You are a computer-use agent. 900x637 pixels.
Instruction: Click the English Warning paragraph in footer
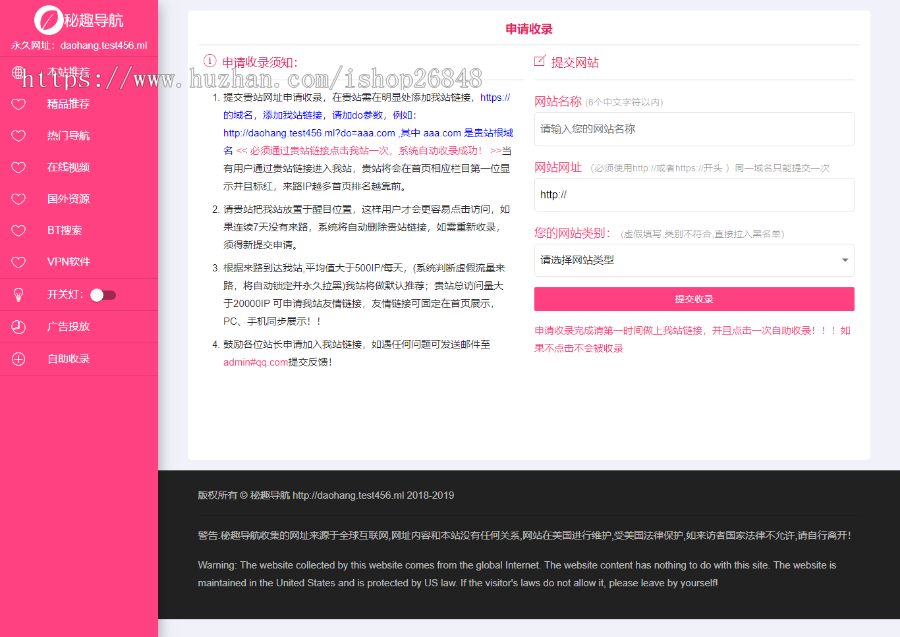click(517, 574)
